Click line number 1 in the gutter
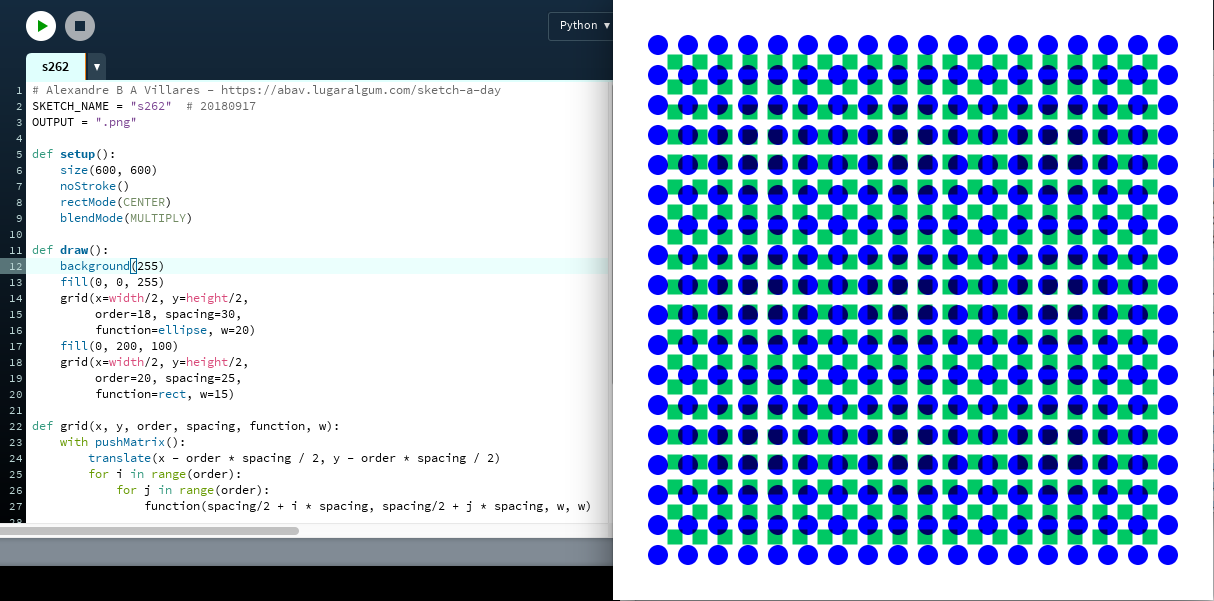The height and width of the screenshot is (601, 1214). 18,90
